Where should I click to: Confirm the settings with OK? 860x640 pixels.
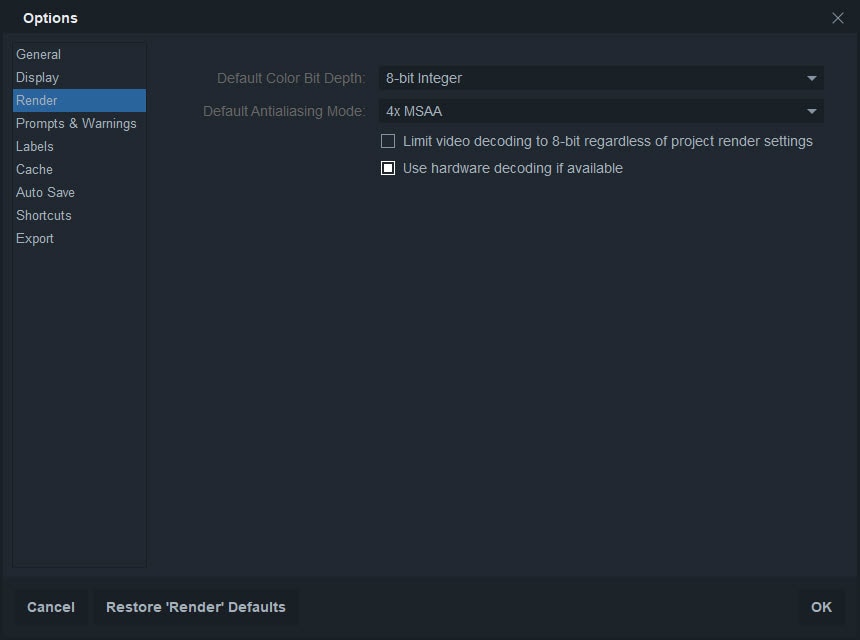(x=821, y=607)
